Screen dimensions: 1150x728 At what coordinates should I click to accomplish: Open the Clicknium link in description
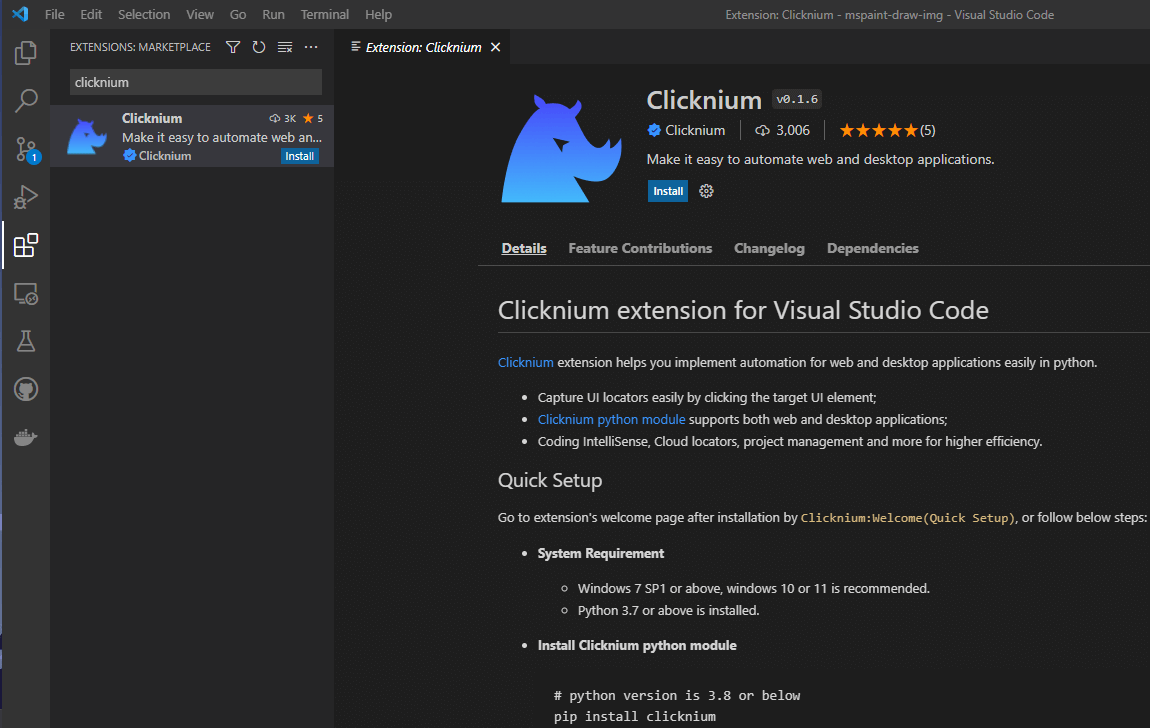pyautogui.click(x=526, y=362)
